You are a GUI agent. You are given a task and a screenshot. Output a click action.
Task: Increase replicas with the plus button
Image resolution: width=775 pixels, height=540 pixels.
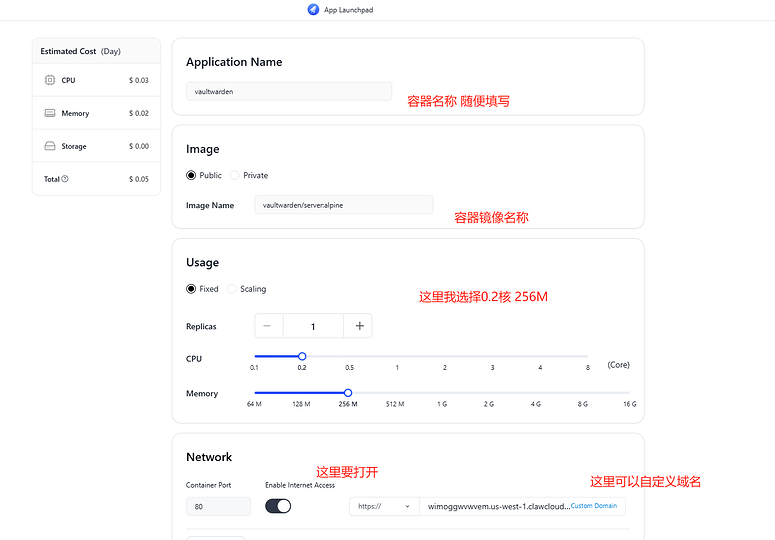coord(359,326)
